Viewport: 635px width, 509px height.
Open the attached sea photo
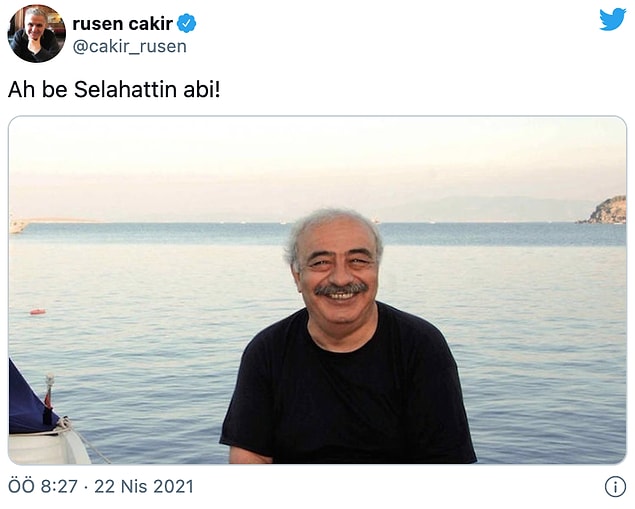318,290
